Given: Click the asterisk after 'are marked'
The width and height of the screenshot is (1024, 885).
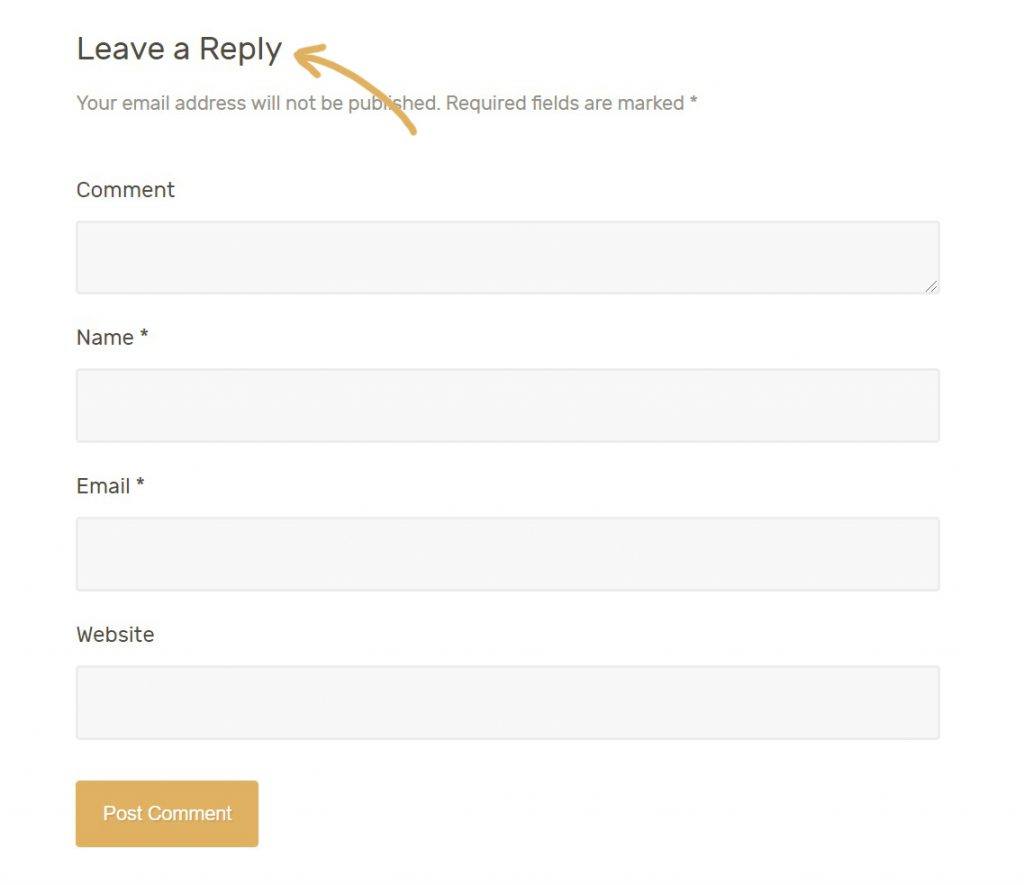Looking at the screenshot, I should coord(694,101).
